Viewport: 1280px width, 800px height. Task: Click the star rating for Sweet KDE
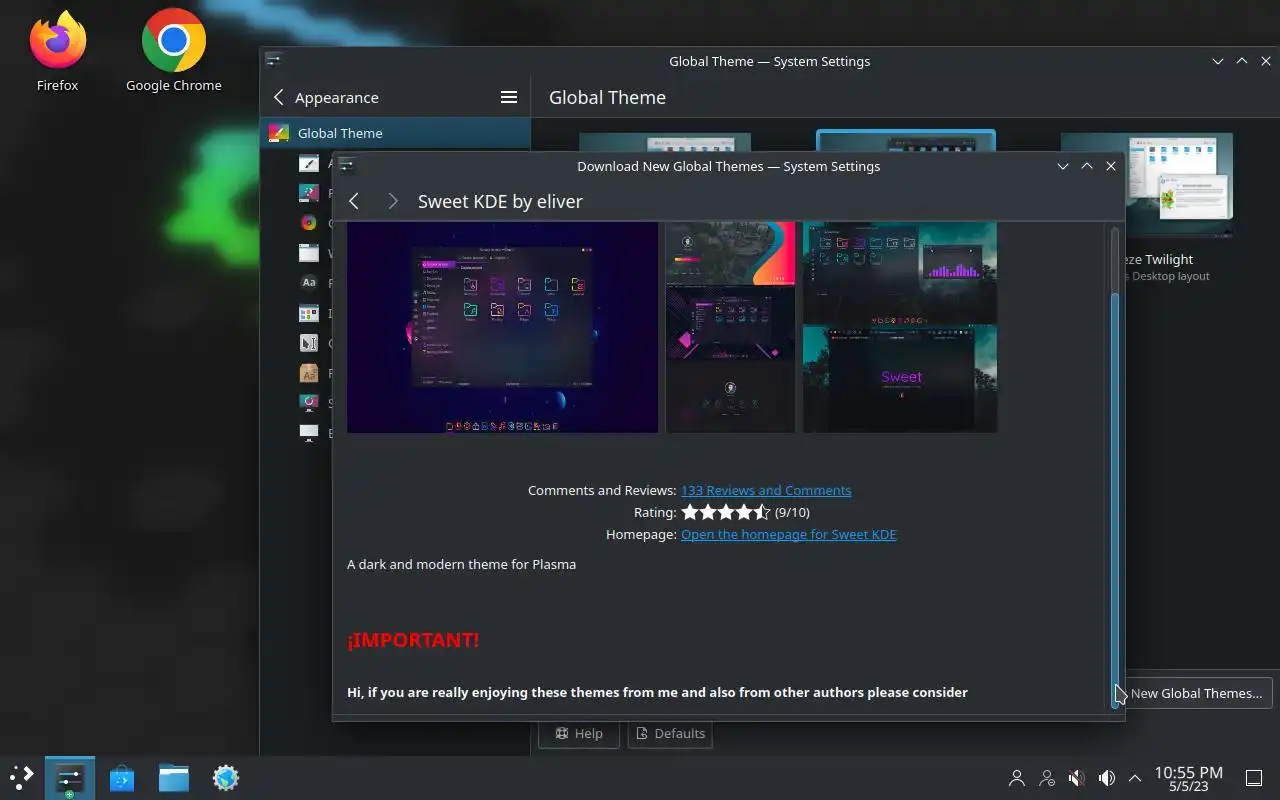click(726, 512)
